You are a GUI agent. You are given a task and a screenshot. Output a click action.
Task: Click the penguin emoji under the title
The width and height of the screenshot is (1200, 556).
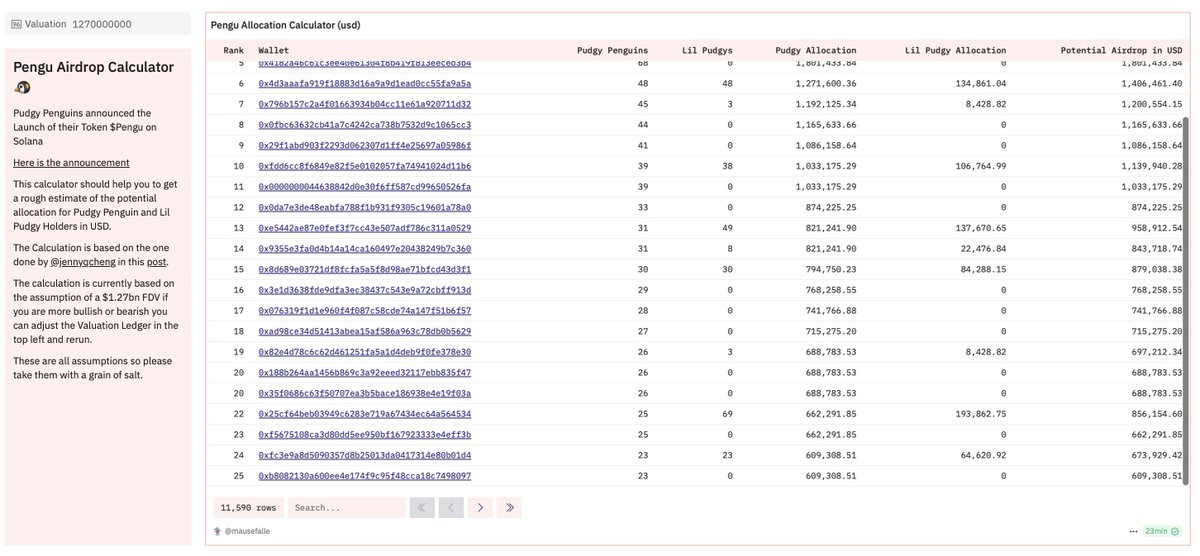coord(23,89)
